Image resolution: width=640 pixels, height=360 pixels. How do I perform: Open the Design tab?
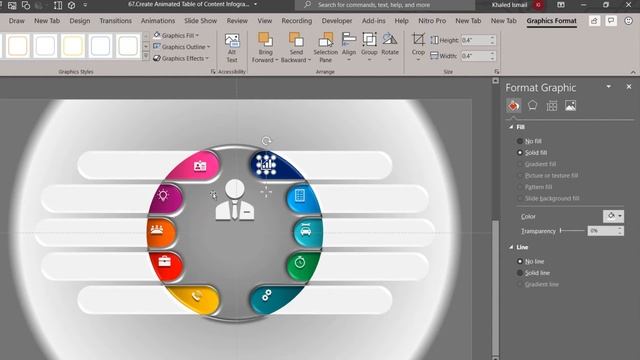[80, 21]
